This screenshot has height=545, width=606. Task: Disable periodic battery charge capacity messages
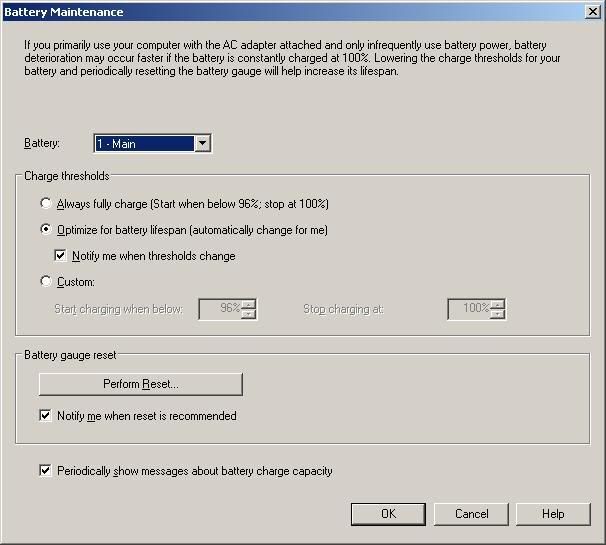point(46,471)
